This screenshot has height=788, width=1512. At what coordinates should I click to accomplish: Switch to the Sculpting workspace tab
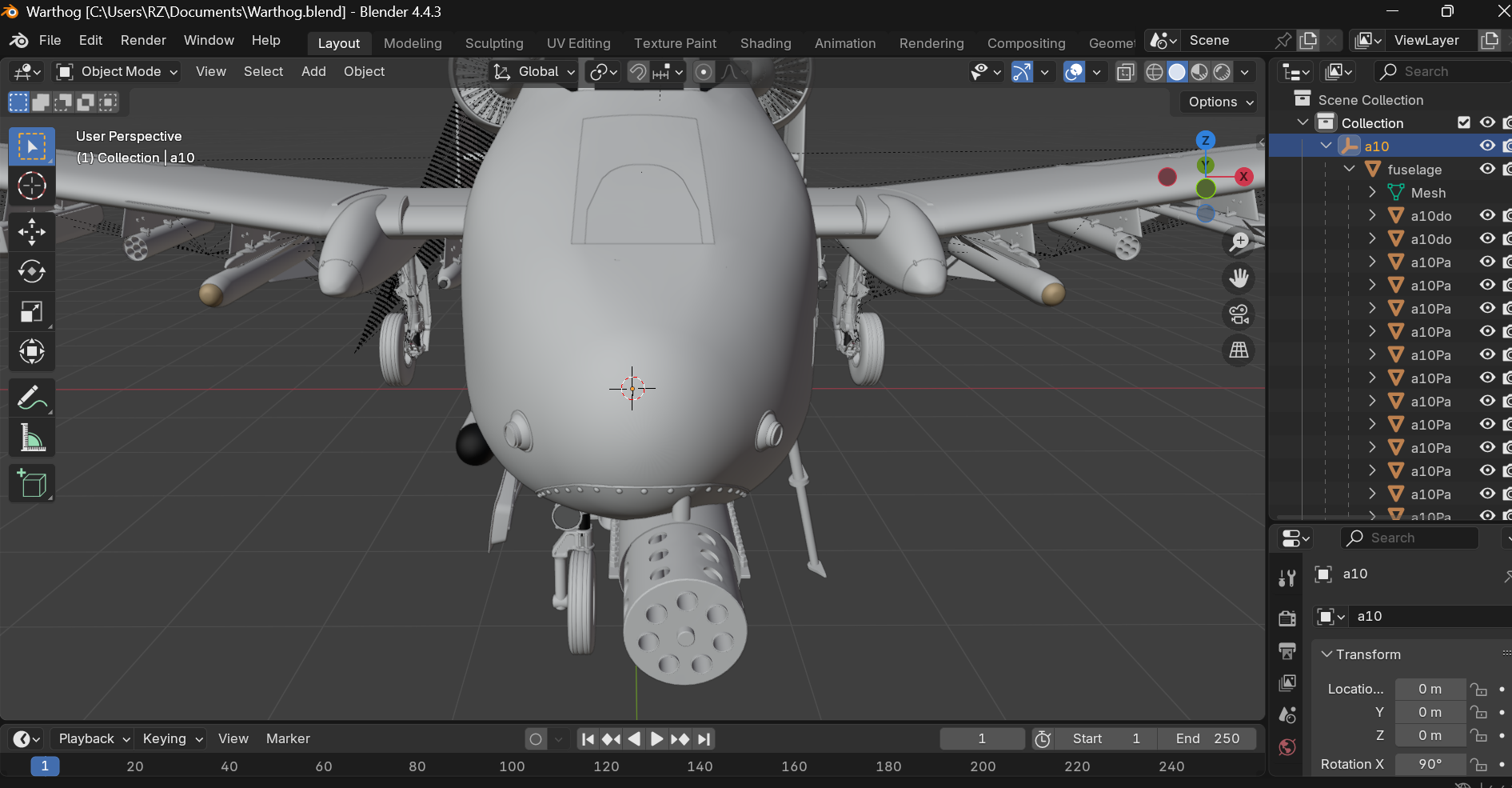tap(494, 43)
